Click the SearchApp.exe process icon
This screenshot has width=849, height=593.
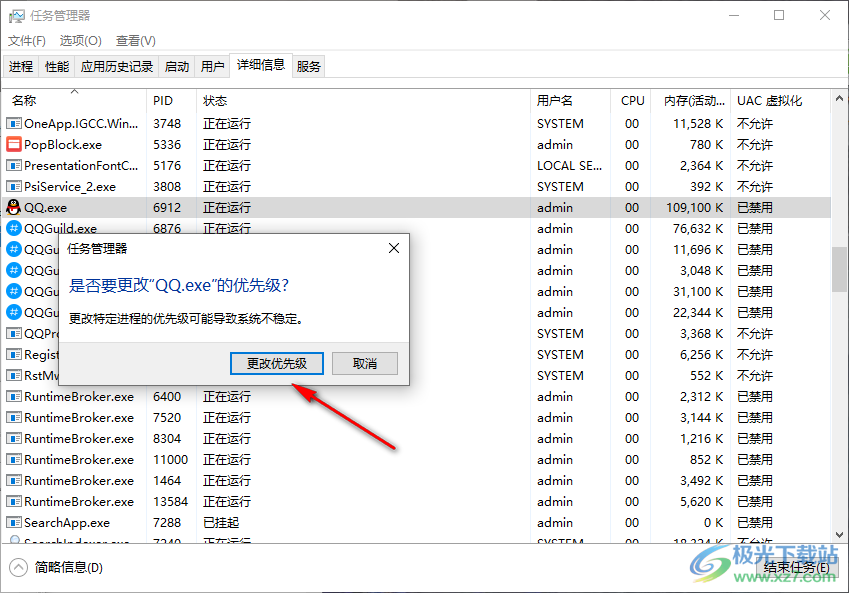click(14, 523)
